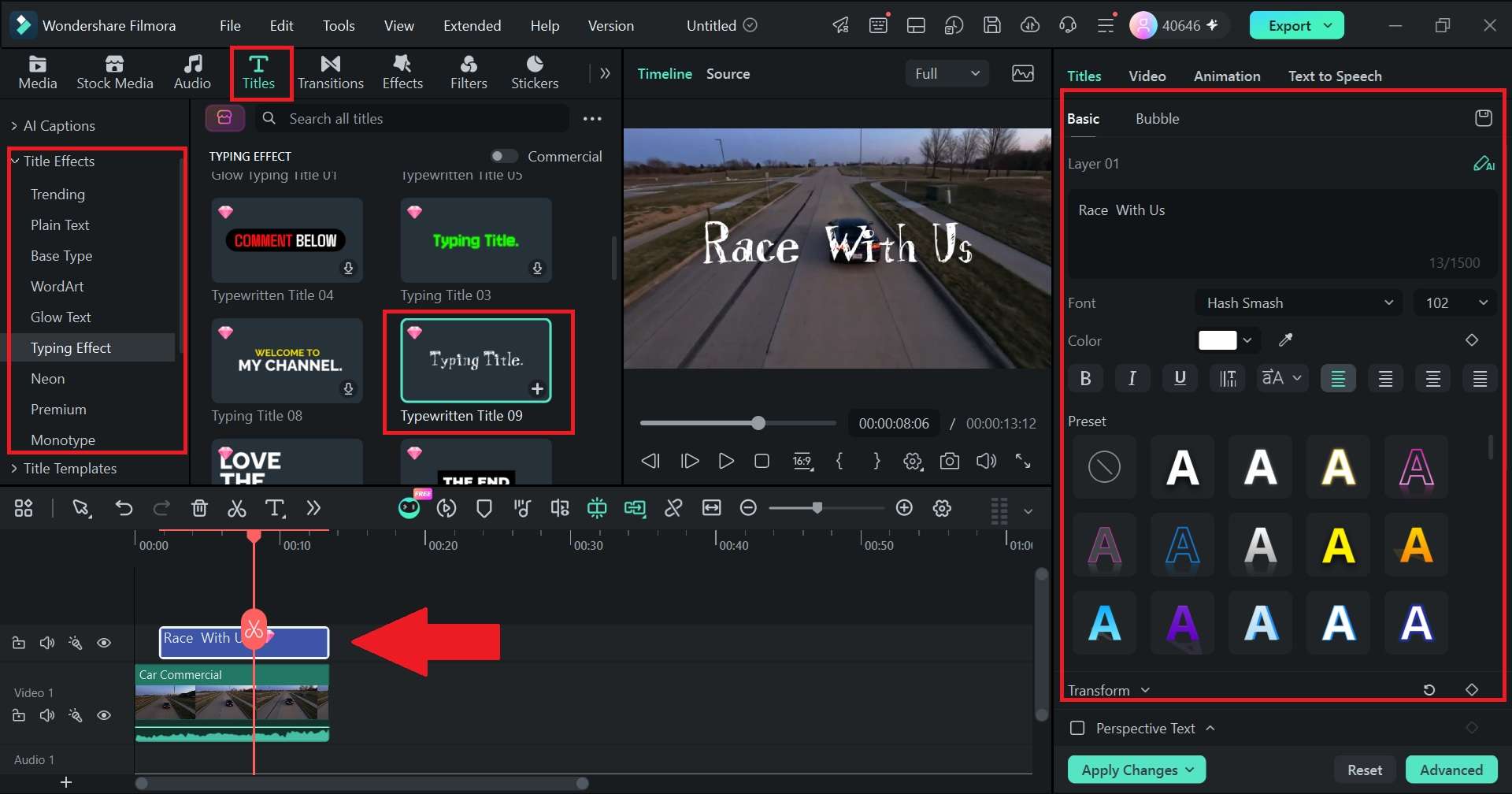Viewport: 1512px width, 794px height.
Task: Open the File menu
Action: (230, 25)
